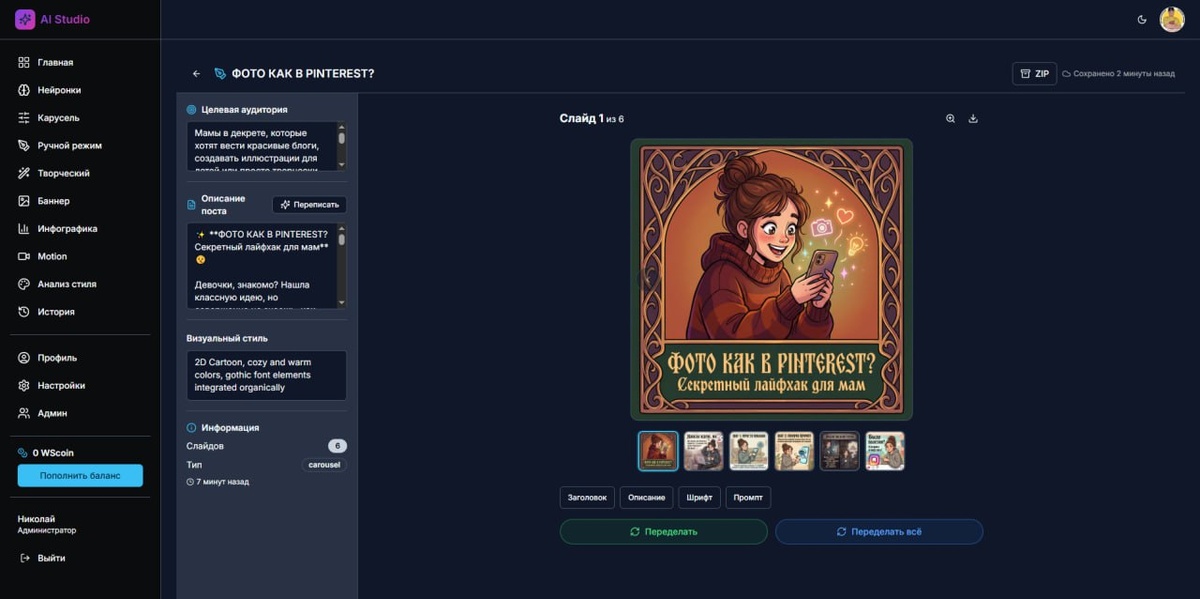Select the fifth slide thumbnail
The width and height of the screenshot is (1200, 599).
[839, 451]
